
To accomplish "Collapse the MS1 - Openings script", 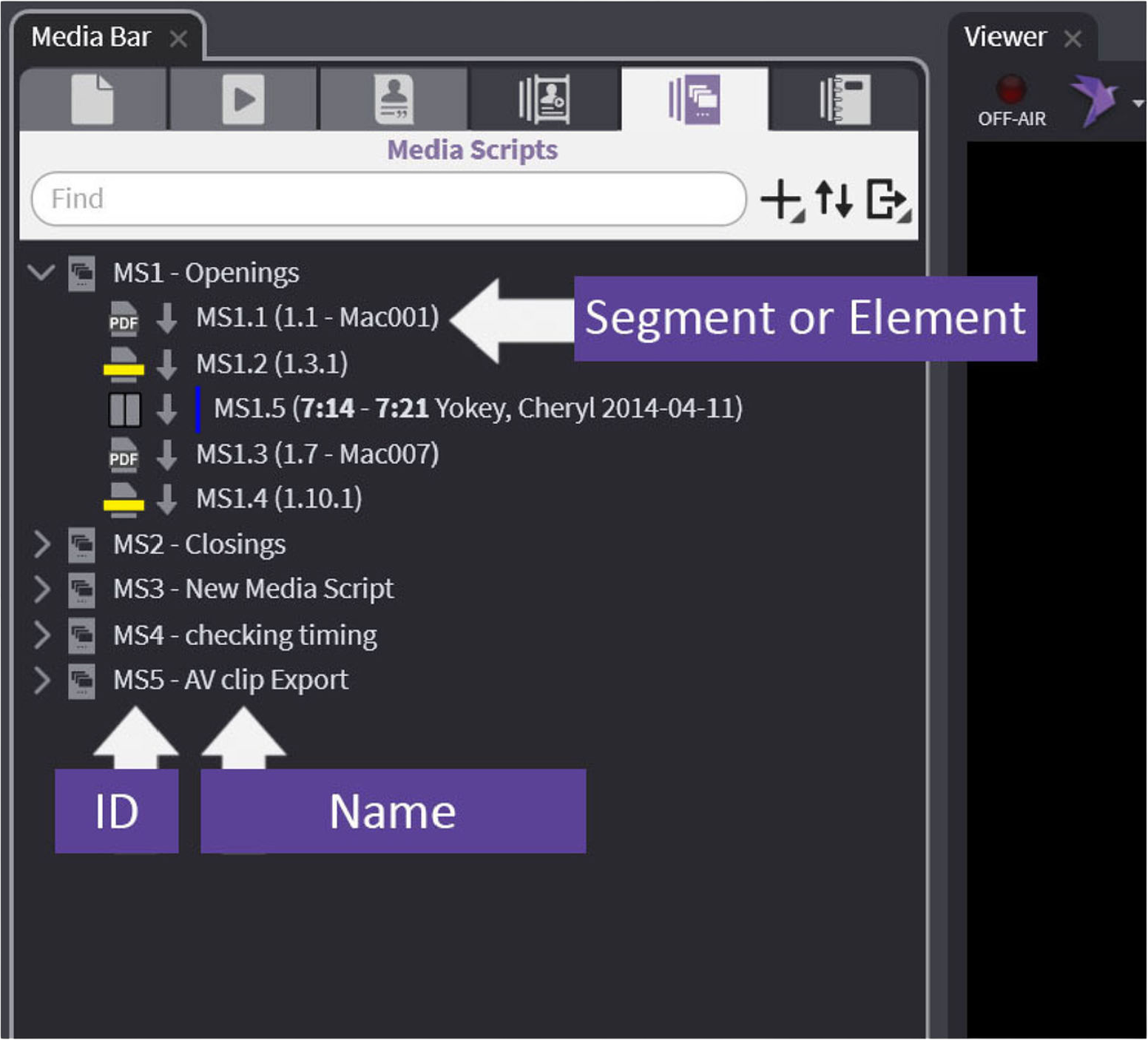I will (41, 273).
